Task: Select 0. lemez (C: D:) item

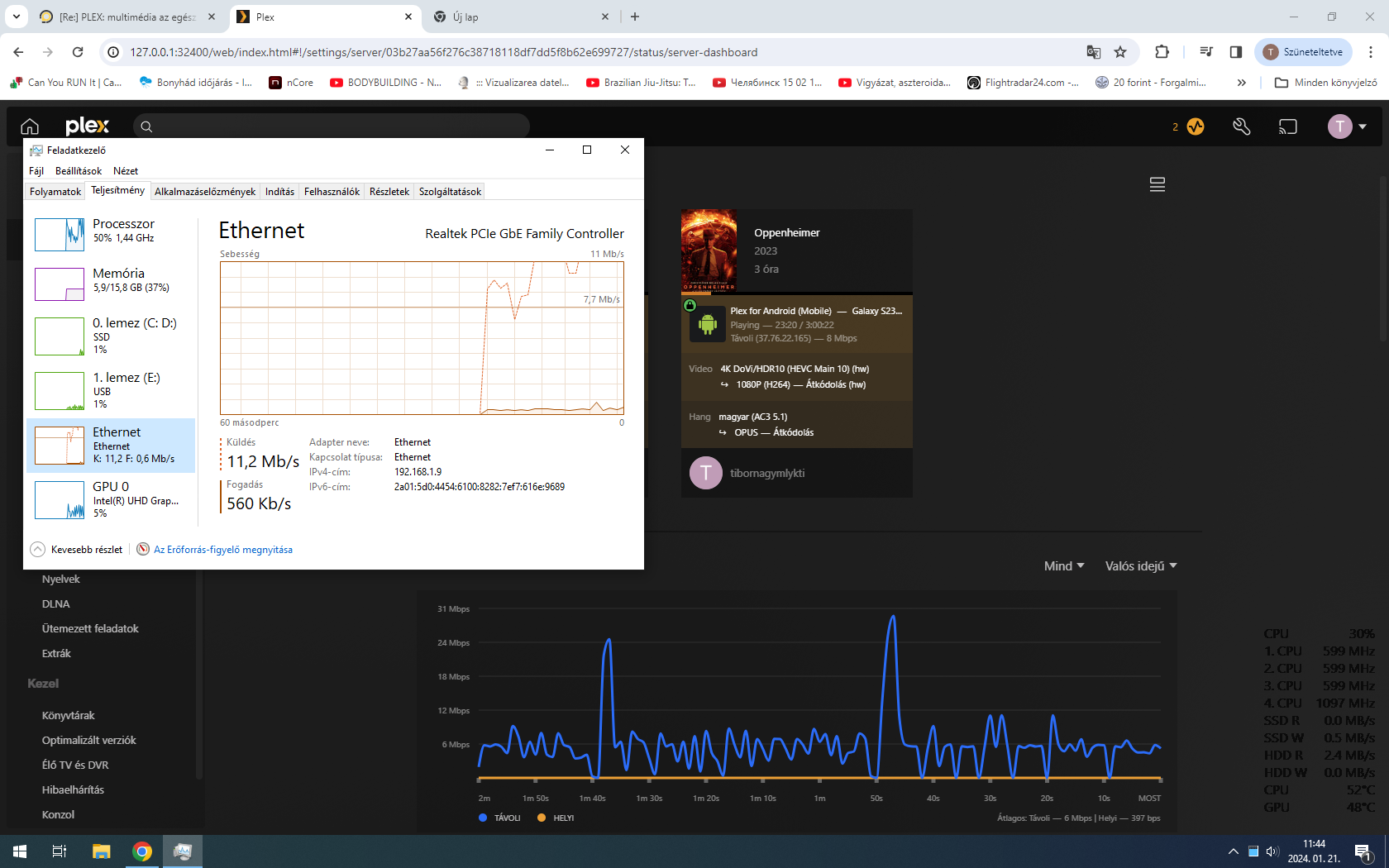Action: tap(111, 336)
